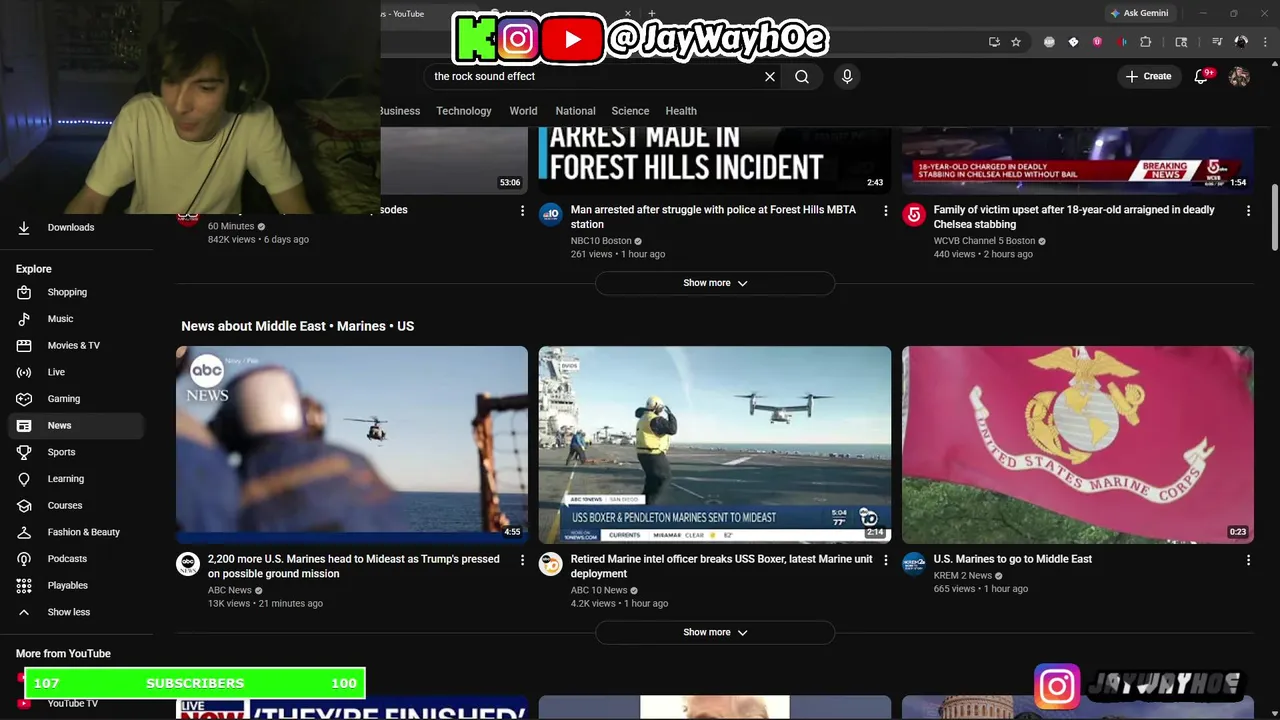Switch to the National tab
This screenshot has width=1280, height=720.
click(575, 111)
